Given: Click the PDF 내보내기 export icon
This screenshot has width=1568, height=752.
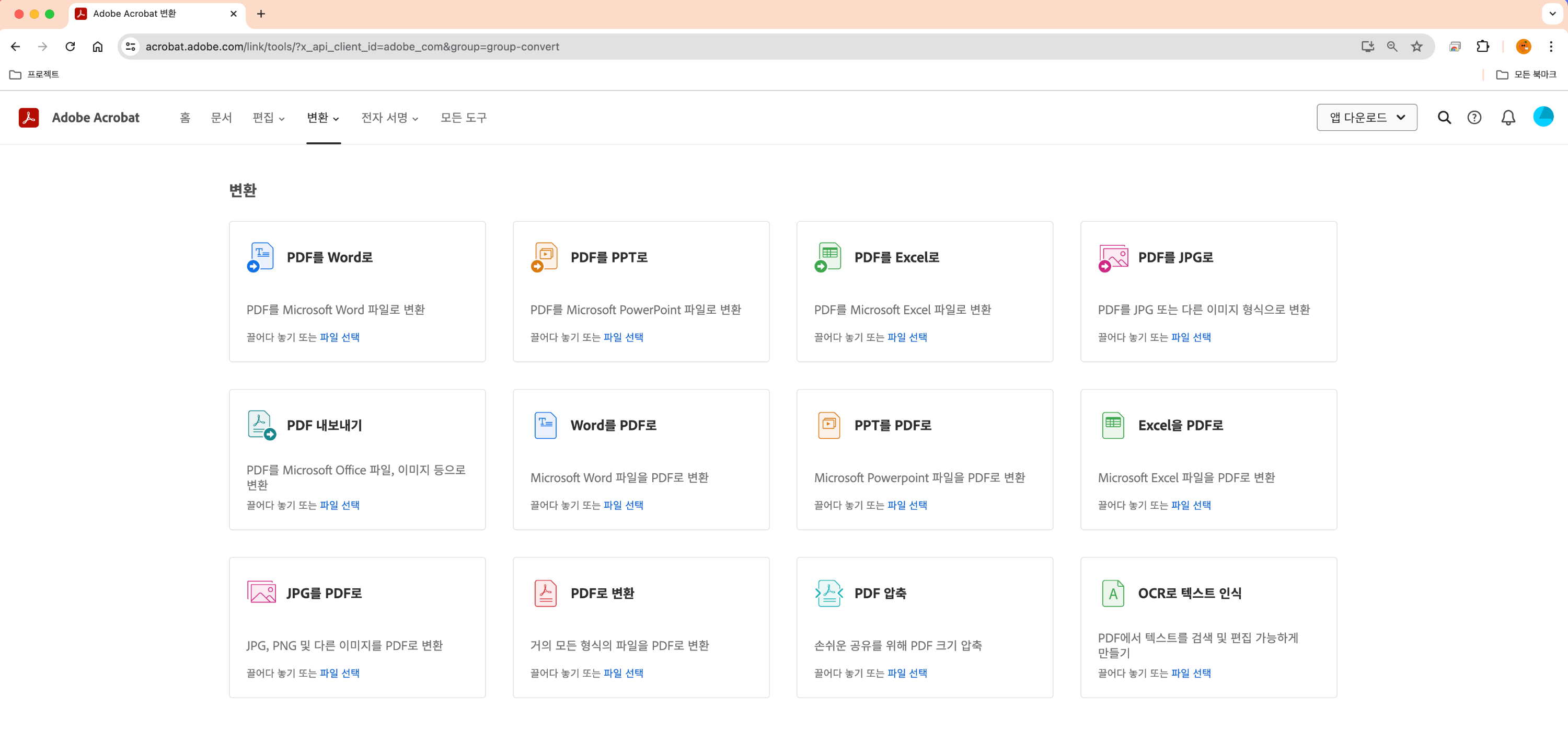Looking at the screenshot, I should 260,425.
